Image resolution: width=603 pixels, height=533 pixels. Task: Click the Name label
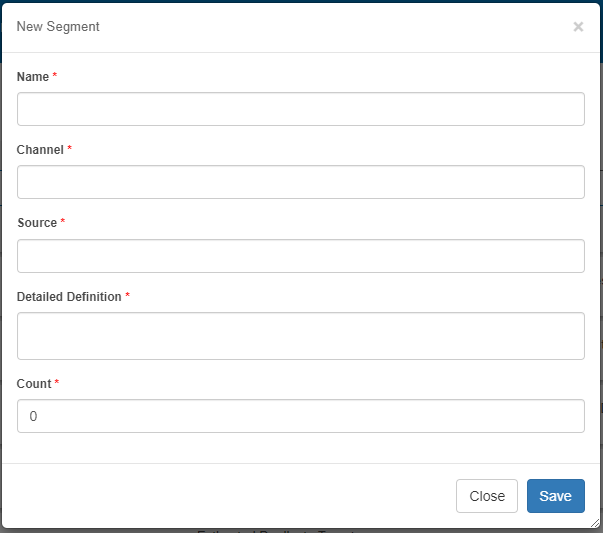tap(33, 77)
